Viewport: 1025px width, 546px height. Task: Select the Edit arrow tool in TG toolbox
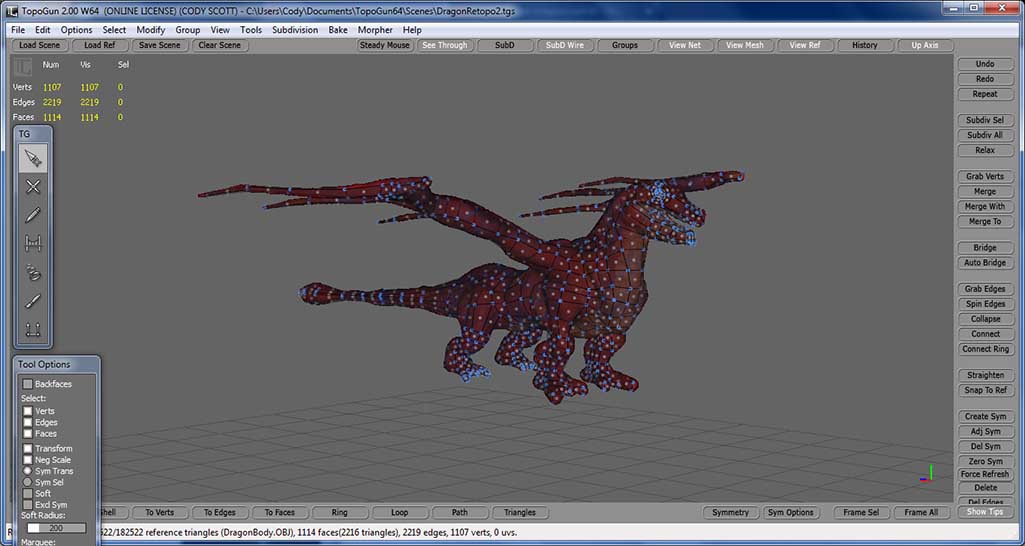[x=33, y=158]
